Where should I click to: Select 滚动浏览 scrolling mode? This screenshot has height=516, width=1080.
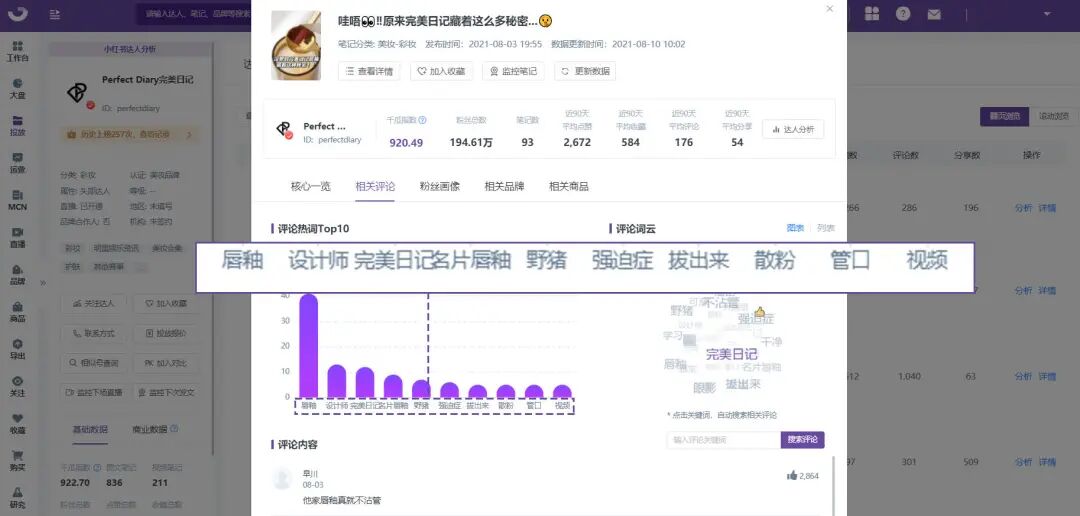pyautogui.click(x=1053, y=116)
